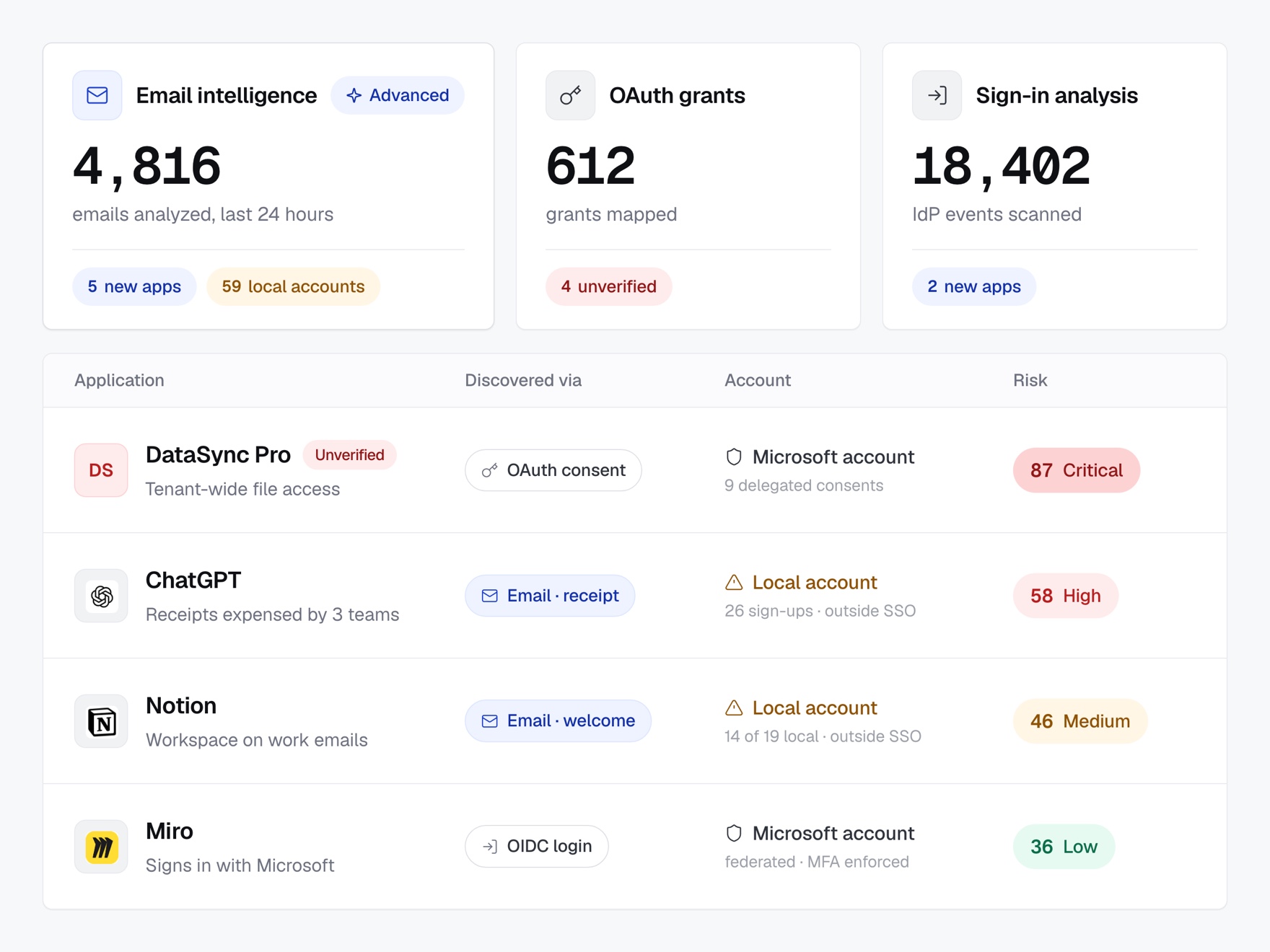Screen dimensions: 1270x952
Task: Click 'Local account' label in Notion's row
Action: 815,708
